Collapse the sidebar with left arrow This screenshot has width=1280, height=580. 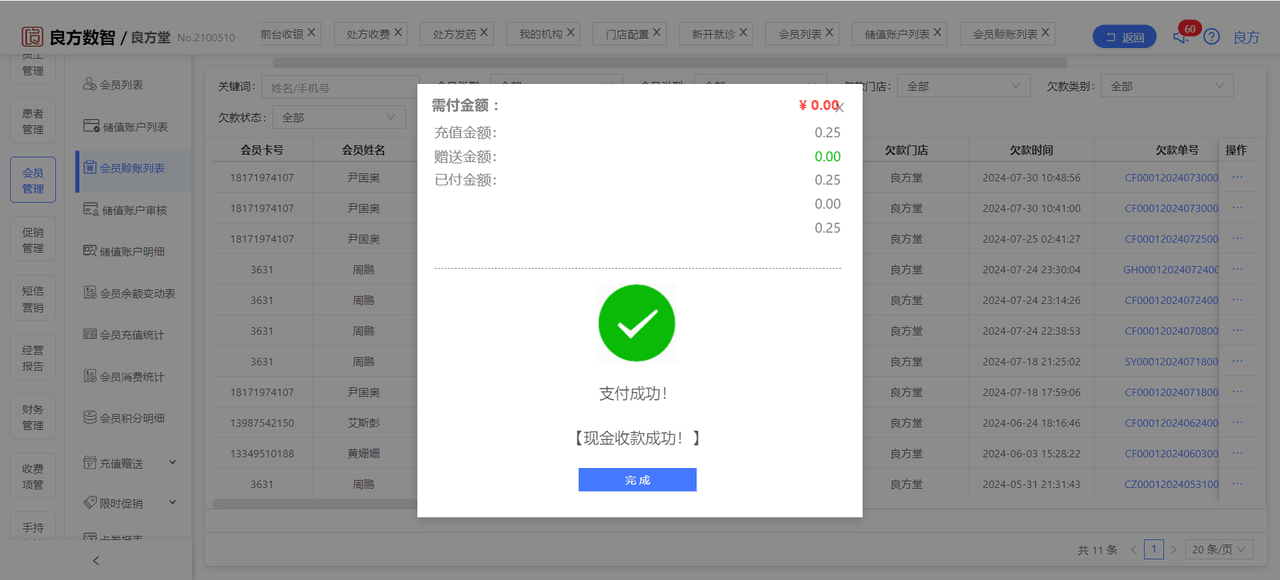(96, 560)
